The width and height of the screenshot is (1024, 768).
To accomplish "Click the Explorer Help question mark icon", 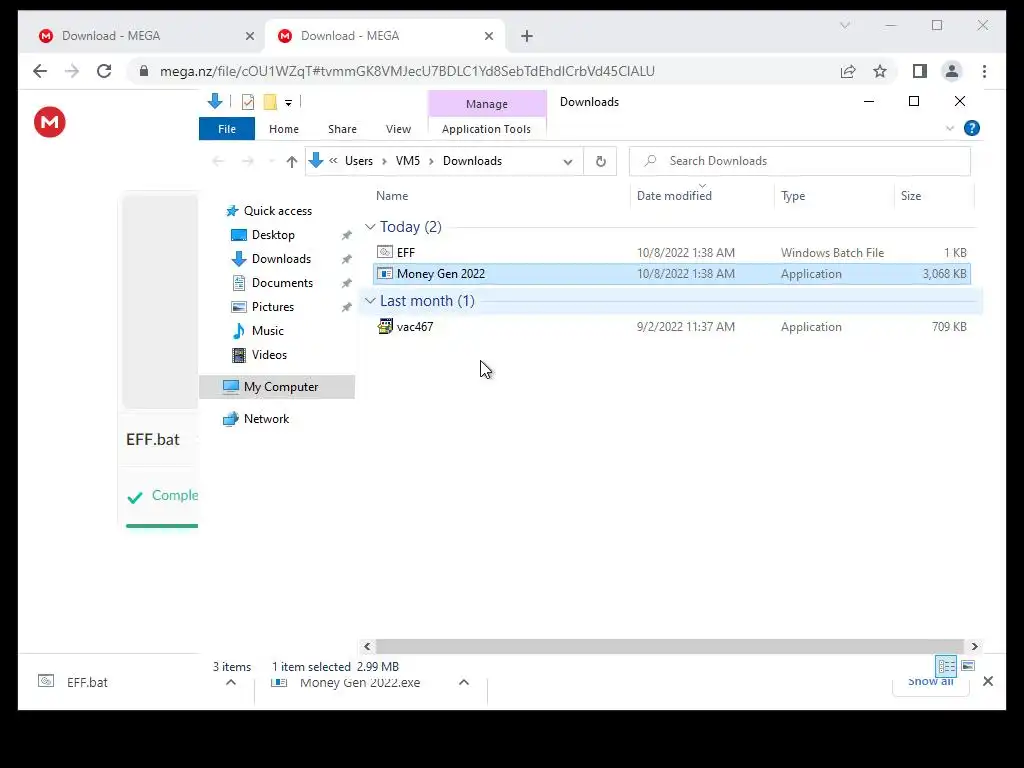I will (x=972, y=129).
